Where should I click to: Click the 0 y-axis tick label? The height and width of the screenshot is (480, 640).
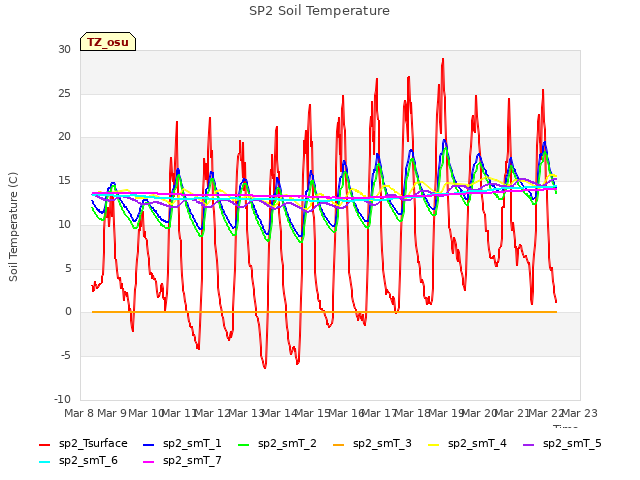tap(68, 312)
